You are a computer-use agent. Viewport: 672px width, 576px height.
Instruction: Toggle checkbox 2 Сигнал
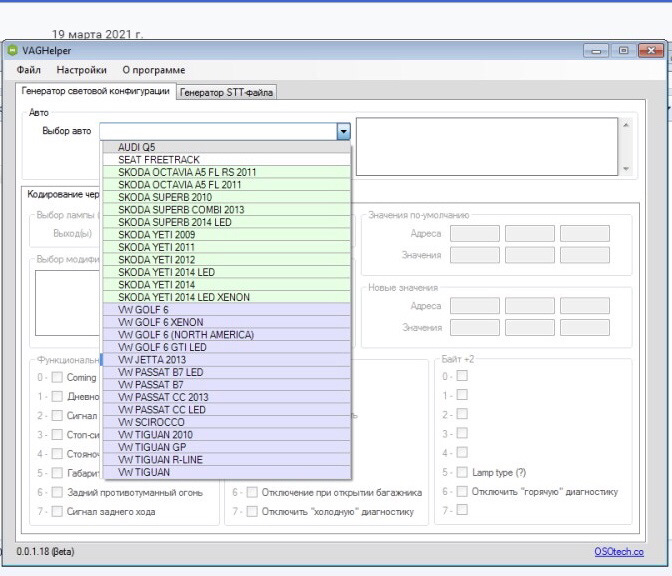(x=57, y=415)
